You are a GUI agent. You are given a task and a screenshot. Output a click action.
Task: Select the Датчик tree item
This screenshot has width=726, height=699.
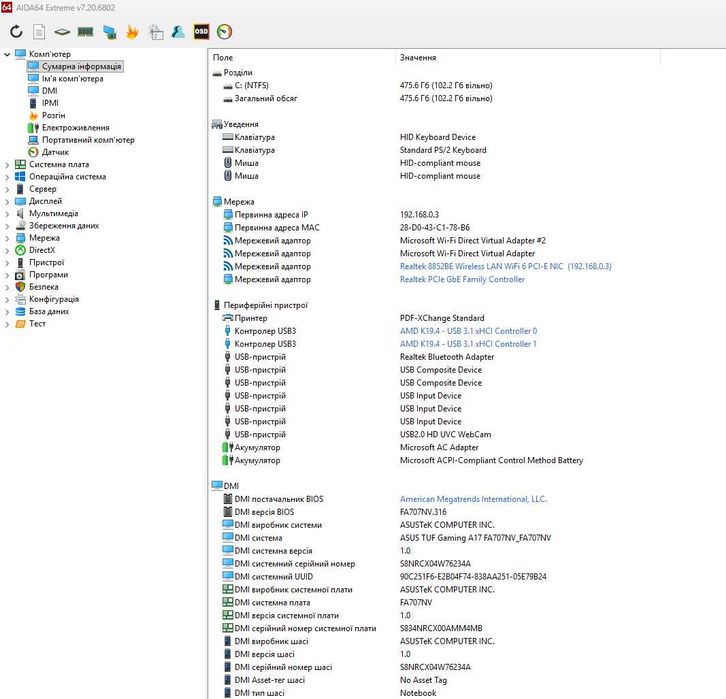pos(55,152)
